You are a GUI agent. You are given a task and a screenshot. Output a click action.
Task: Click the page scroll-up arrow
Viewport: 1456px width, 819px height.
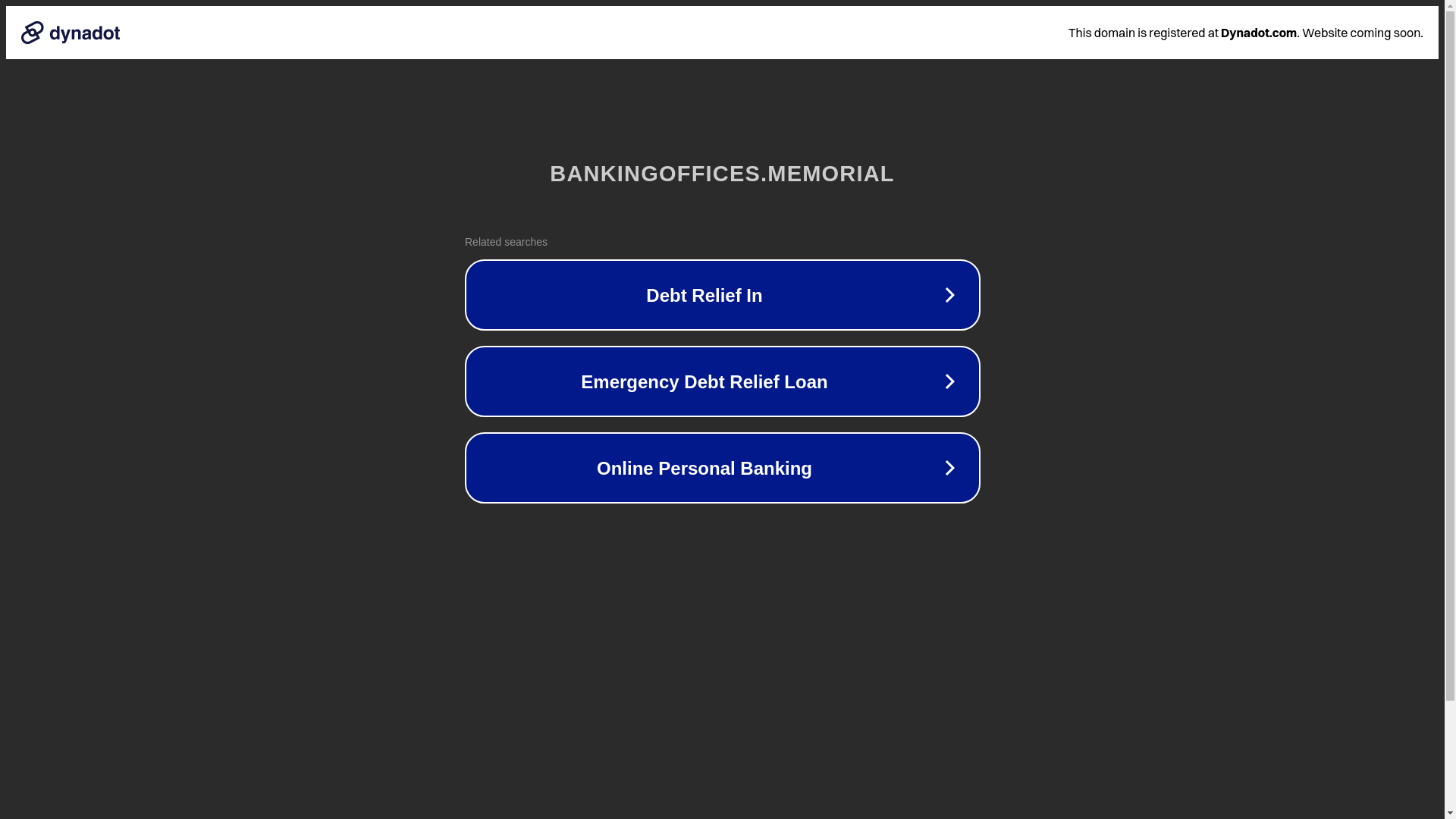[x=1450, y=5]
